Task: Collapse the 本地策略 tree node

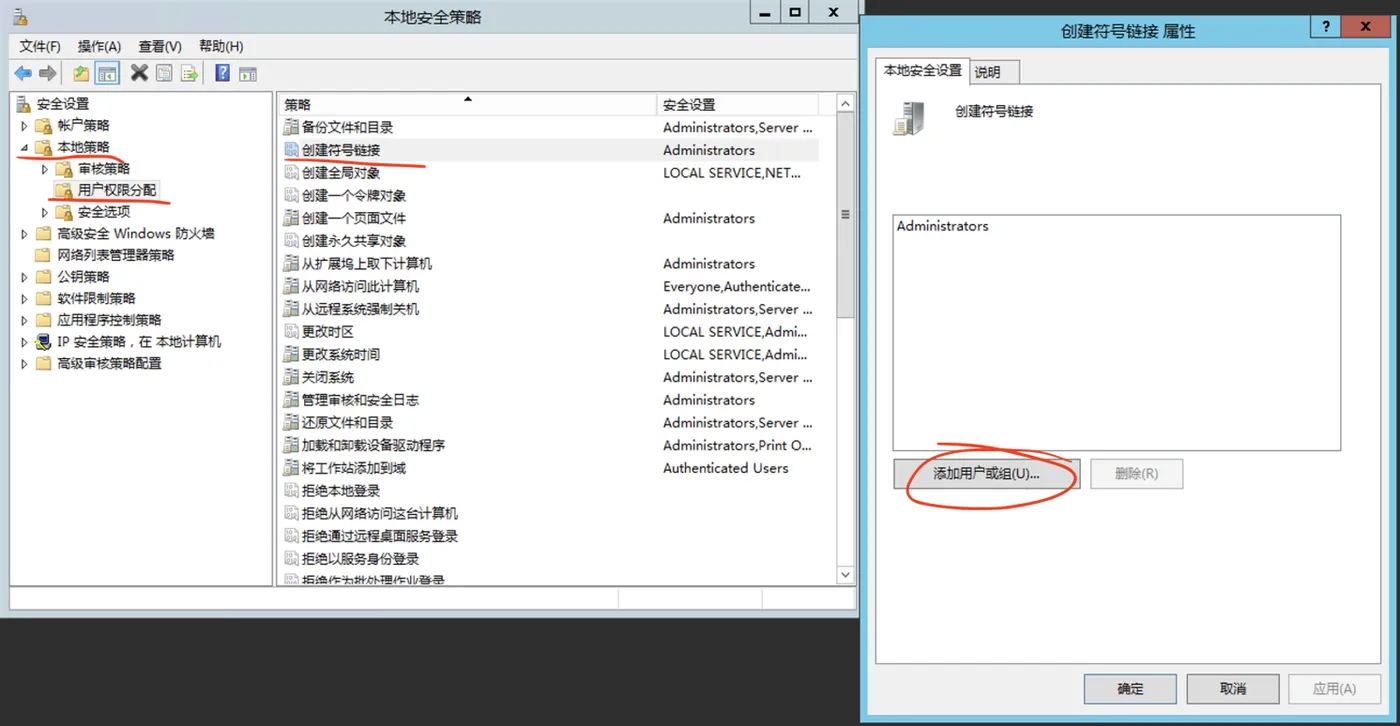Action: 25,148
